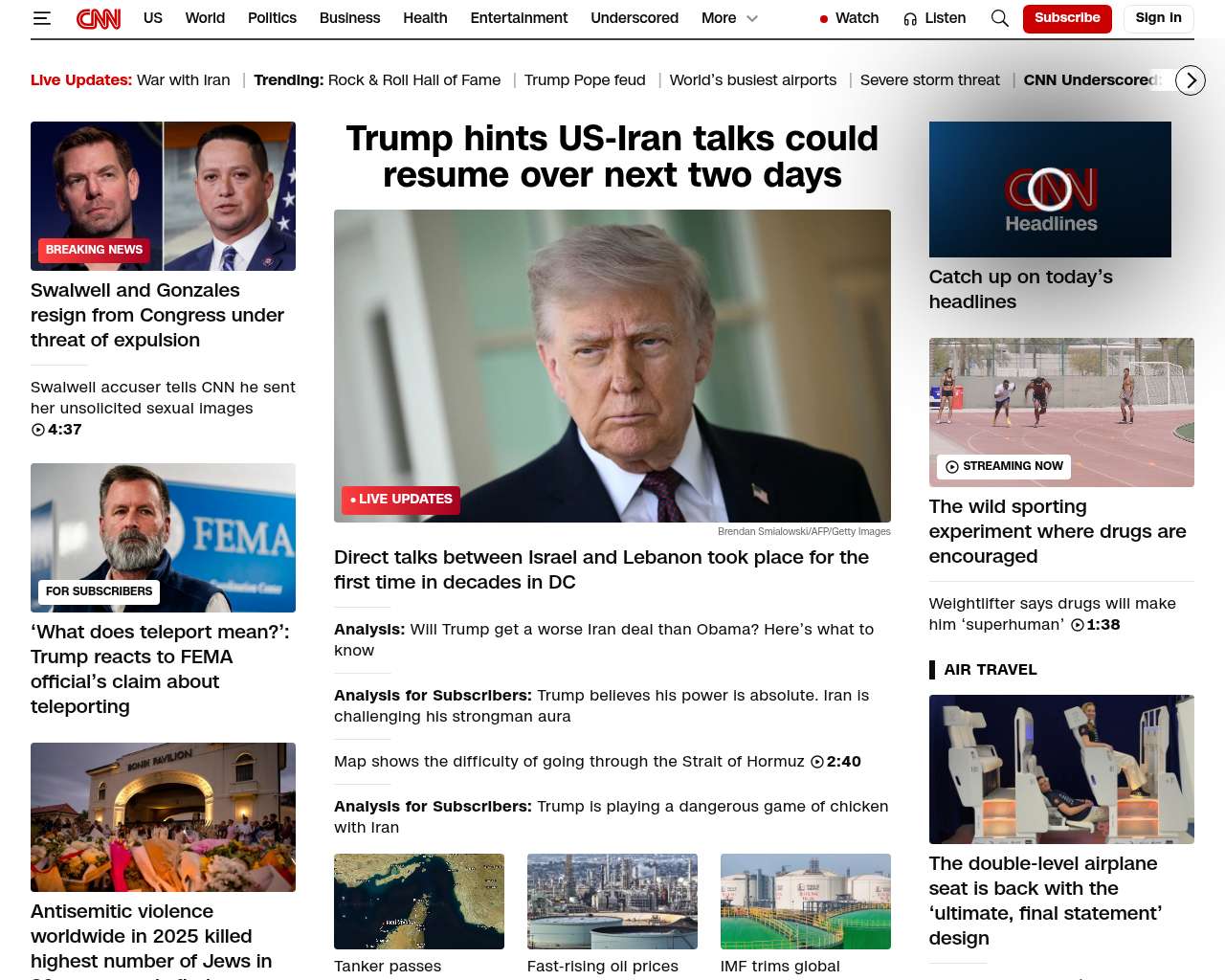Open the Politics section
The image size is (1225, 980).
pyautogui.click(x=272, y=18)
